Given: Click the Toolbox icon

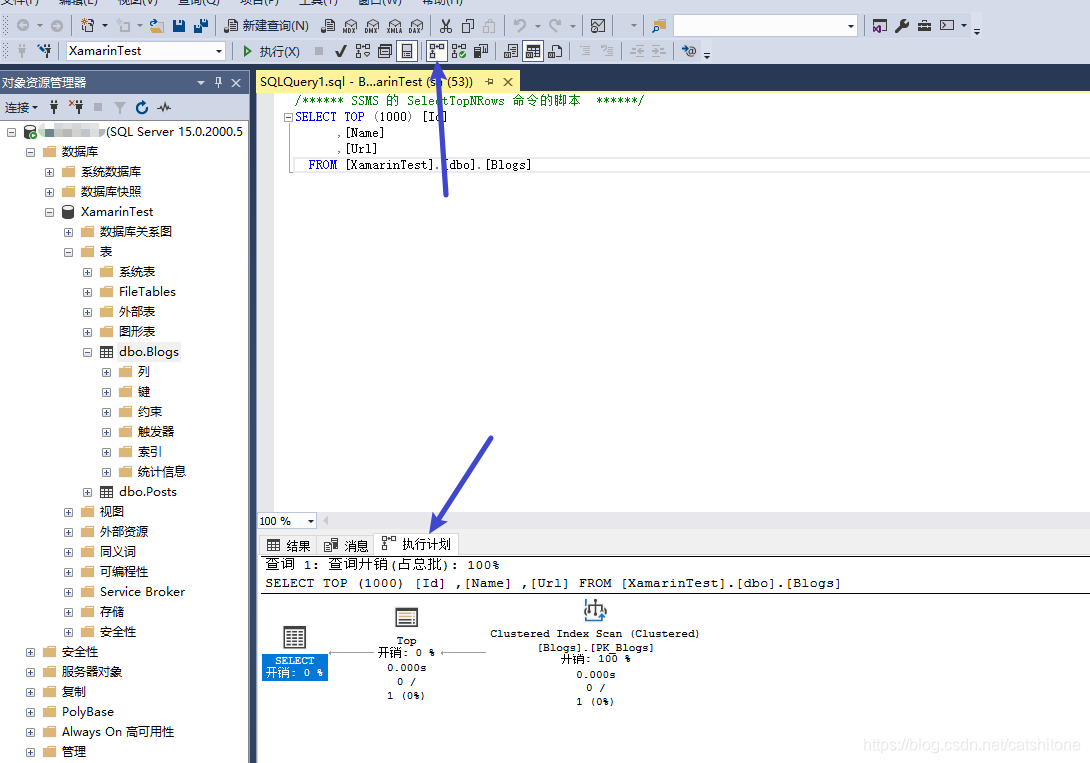Looking at the screenshot, I should coord(924,26).
